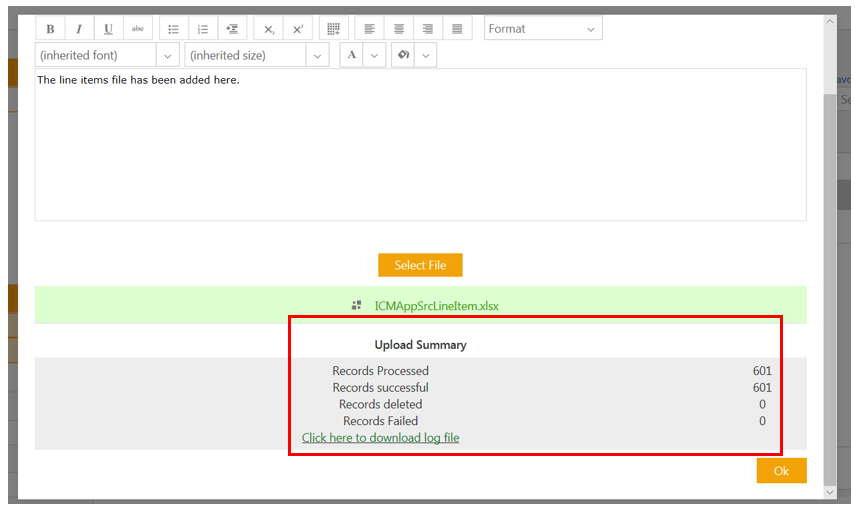Apply superscript formatting
This screenshot has height=512, width=855.
pos(297,29)
